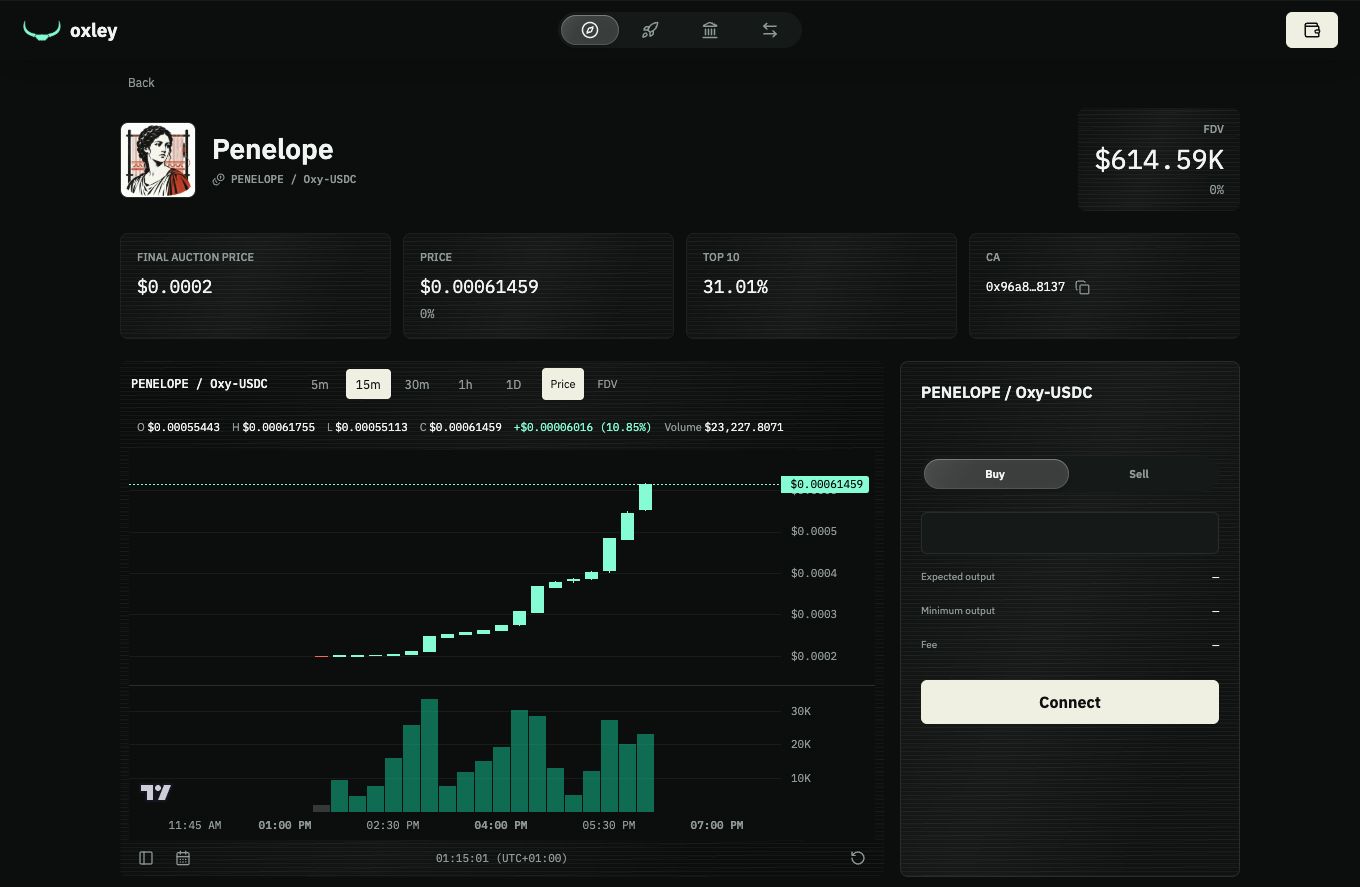Click the link icon beside PENELOPE / Oxy-USDC
The height and width of the screenshot is (887, 1360).
pos(219,180)
